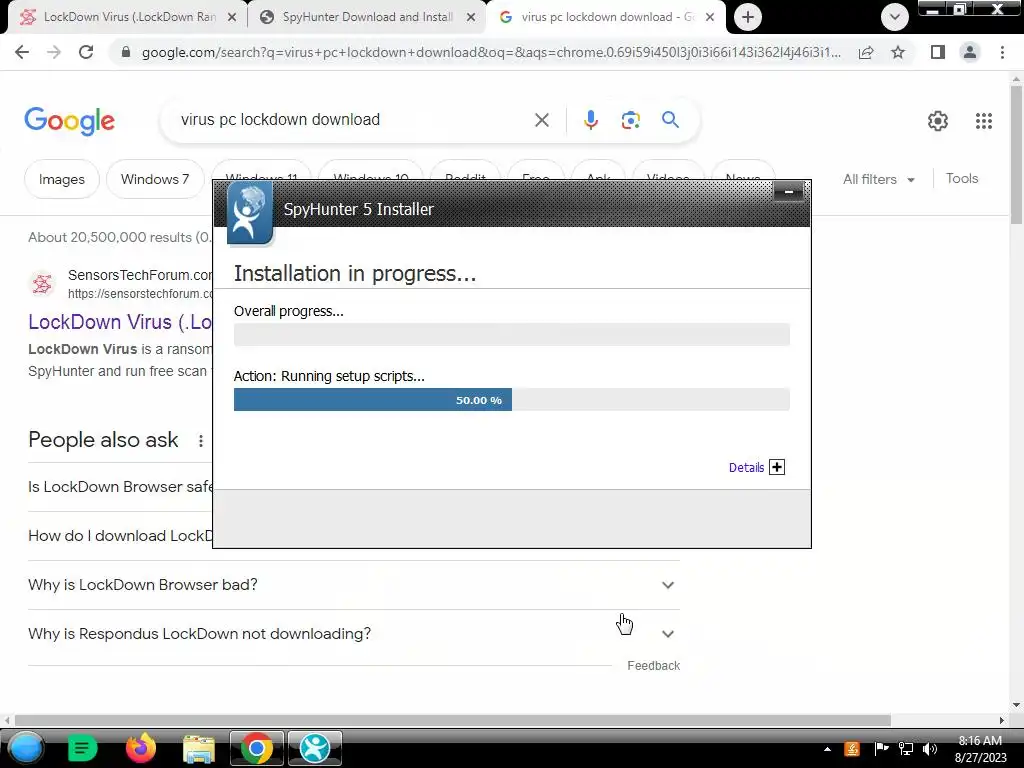Expand 'How do I download LockDown' question
Screen dimensions: 1024x768
point(120,536)
